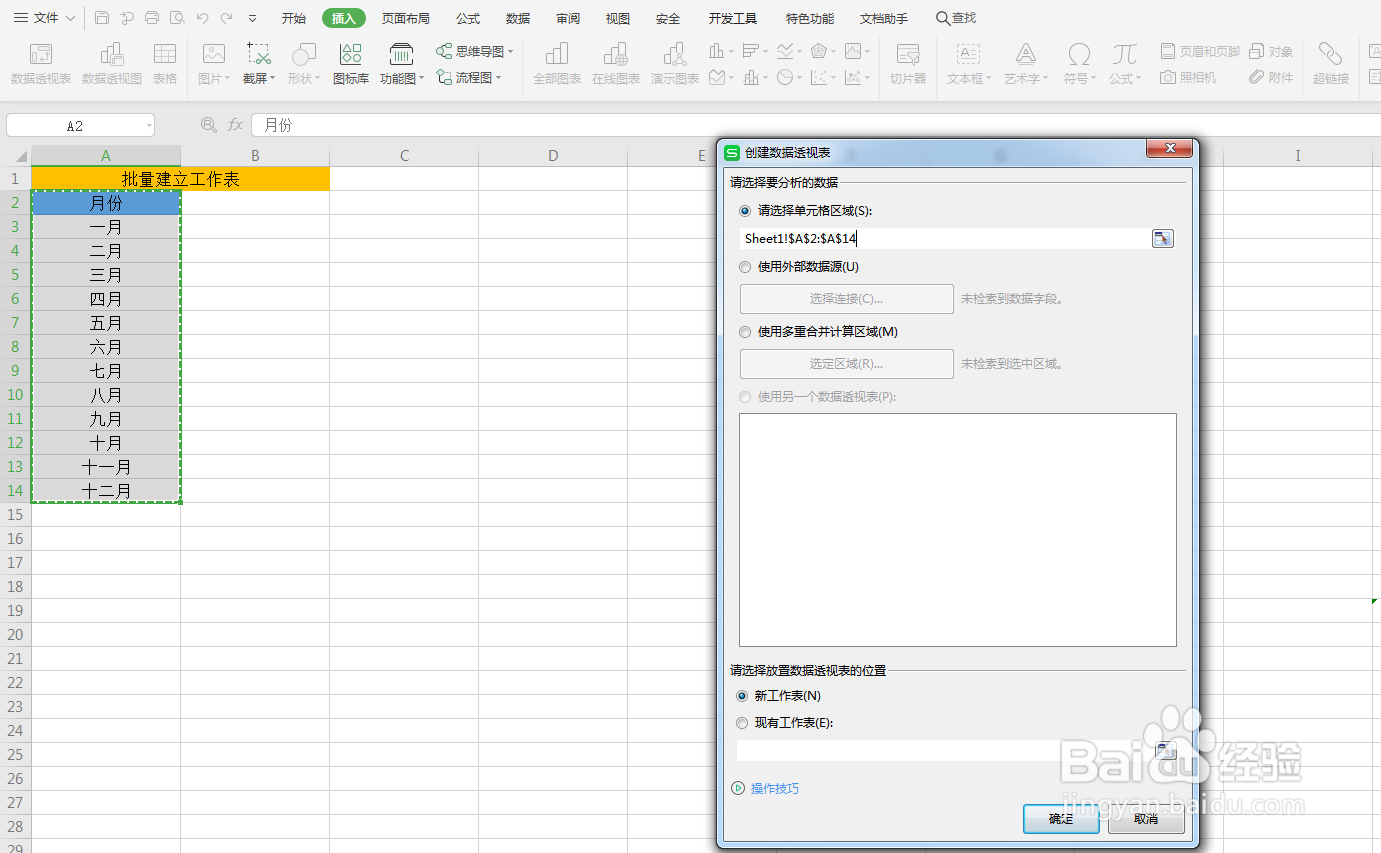Viewport: 1381px width, 853px height.
Task: Switch to the 公式 ribbon tab
Action: [468, 18]
